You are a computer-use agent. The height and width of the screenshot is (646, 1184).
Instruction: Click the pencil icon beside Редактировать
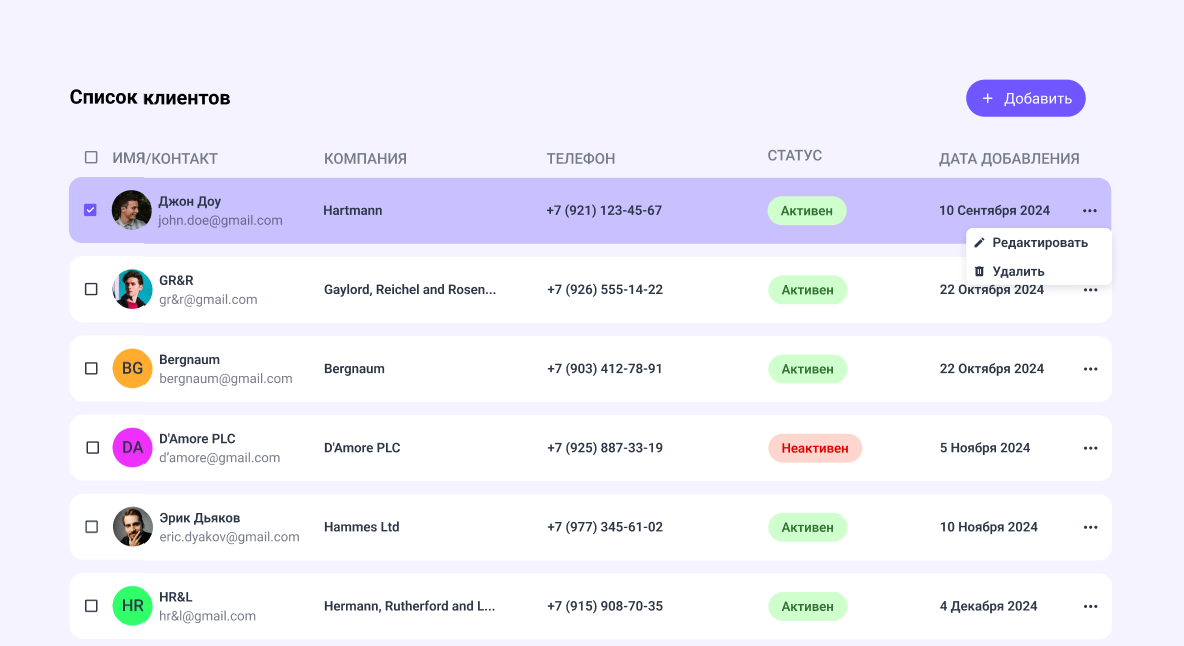pyautogui.click(x=980, y=243)
